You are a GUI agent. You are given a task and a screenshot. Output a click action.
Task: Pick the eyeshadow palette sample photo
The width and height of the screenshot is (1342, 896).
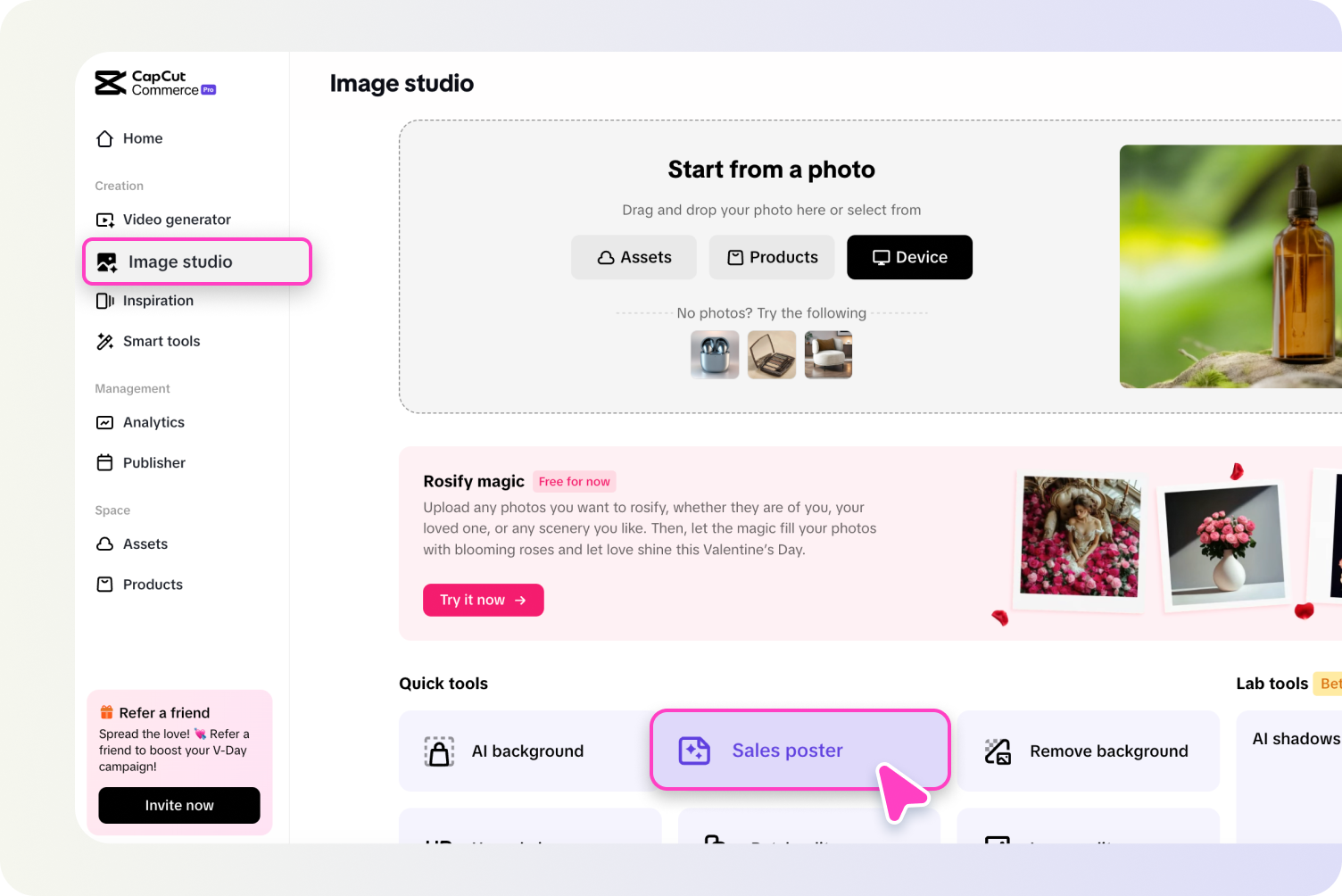[x=772, y=354]
